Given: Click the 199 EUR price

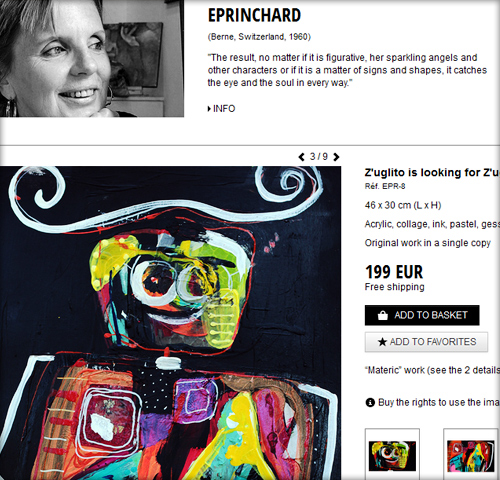Looking at the screenshot, I should click(394, 272).
